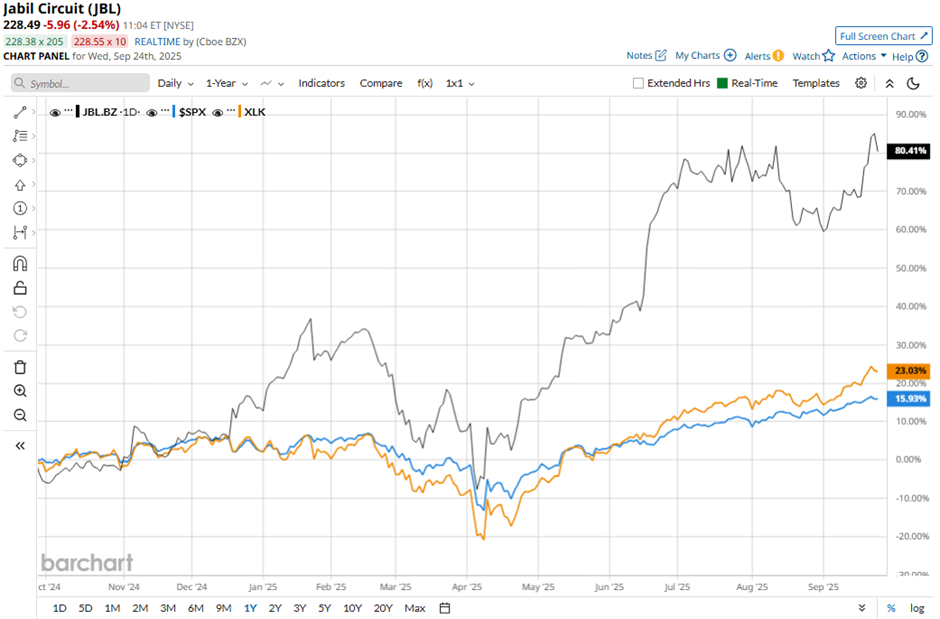Select the Max time range
The width and height of the screenshot is (940, 619).
(x=415, y=608)
